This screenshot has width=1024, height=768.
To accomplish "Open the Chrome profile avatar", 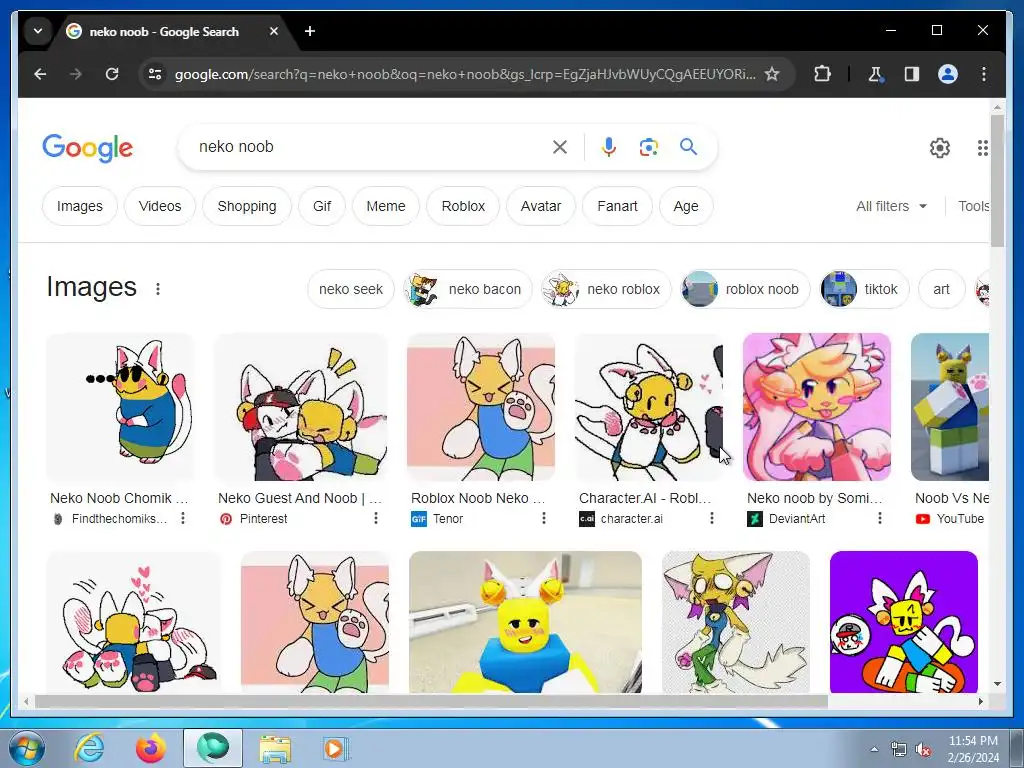I will (948, 74).
